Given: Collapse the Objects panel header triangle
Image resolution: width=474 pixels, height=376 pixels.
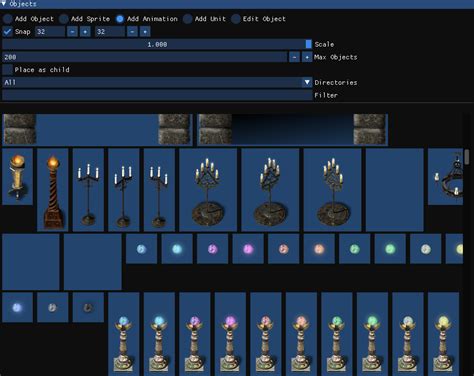Looking at the screenshot, I should tap(4, 4).
